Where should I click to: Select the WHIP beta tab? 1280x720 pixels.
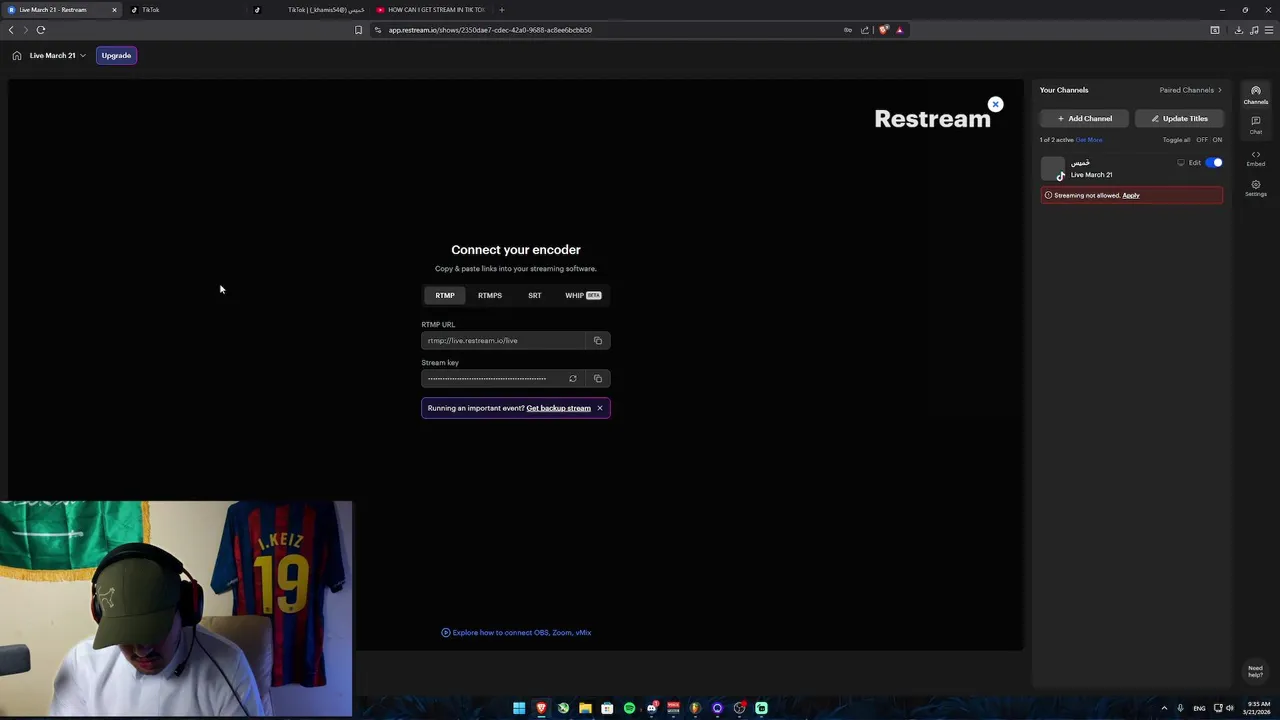click(x=583, y=296)
